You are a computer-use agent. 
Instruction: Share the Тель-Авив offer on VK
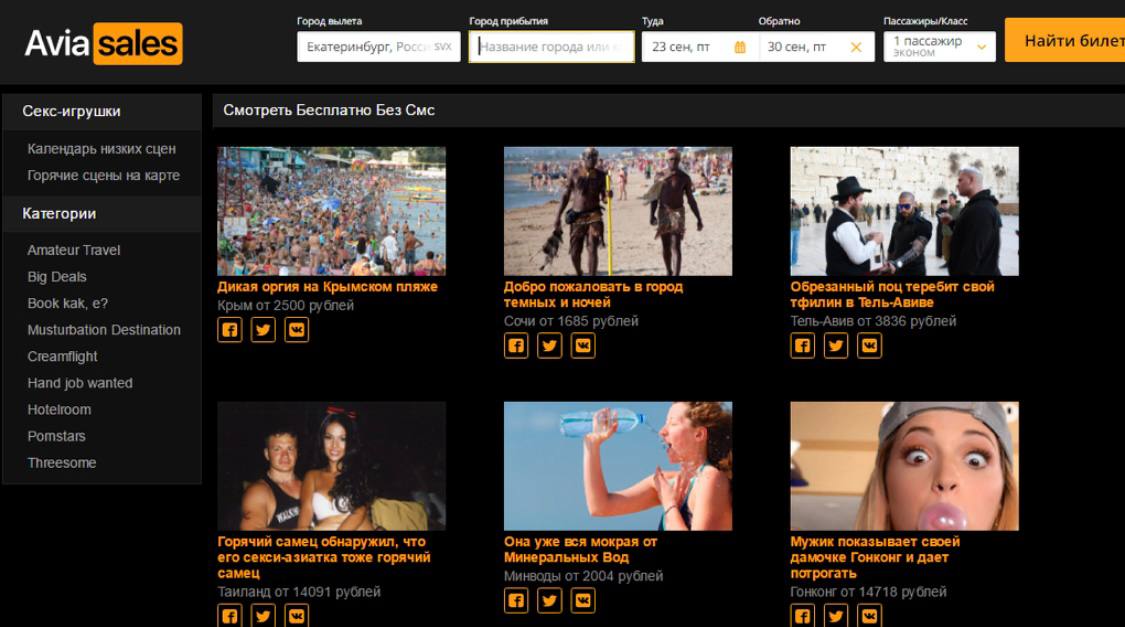point(870,346)
